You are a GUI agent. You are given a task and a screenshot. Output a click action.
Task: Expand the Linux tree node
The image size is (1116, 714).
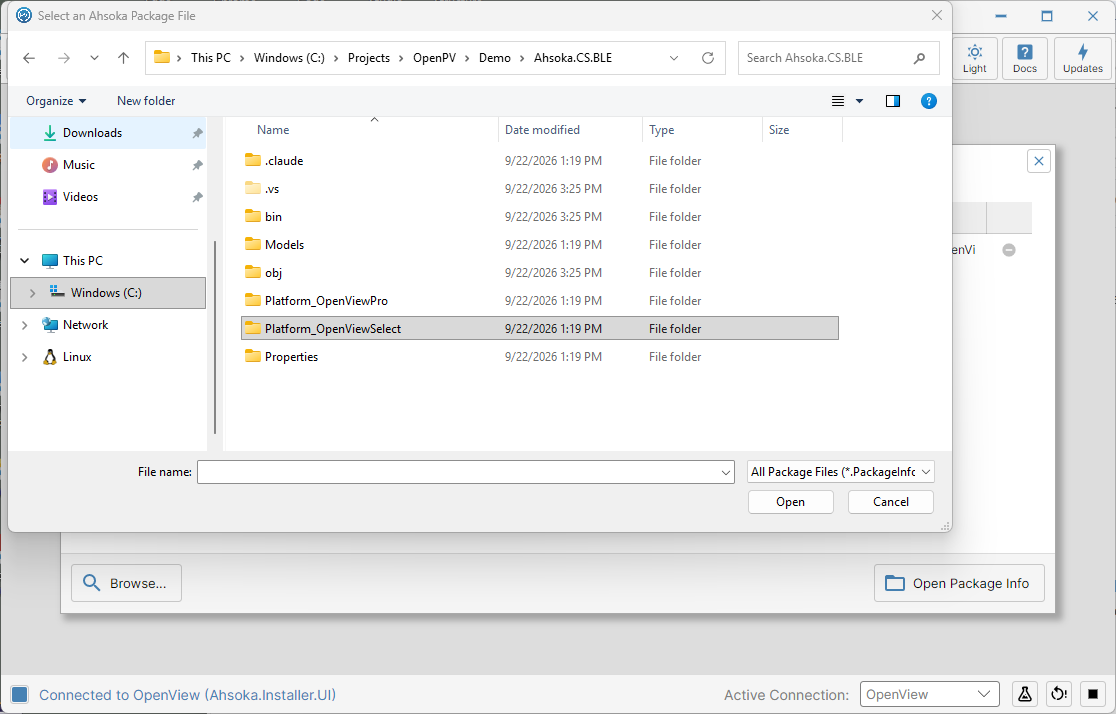pyautogui.click(x=25, y=357)
